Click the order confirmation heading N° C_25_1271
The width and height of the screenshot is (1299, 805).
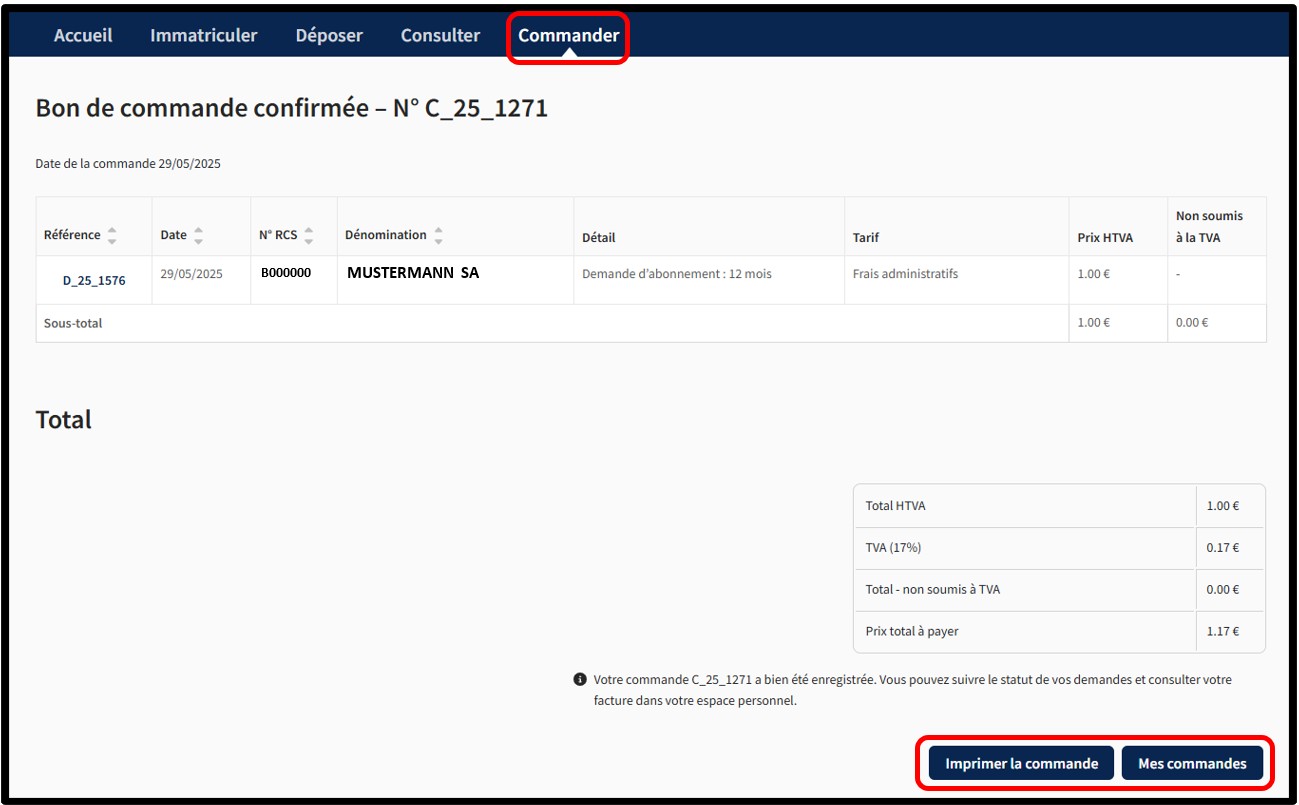pyautogui.click(x=291, y=109)
